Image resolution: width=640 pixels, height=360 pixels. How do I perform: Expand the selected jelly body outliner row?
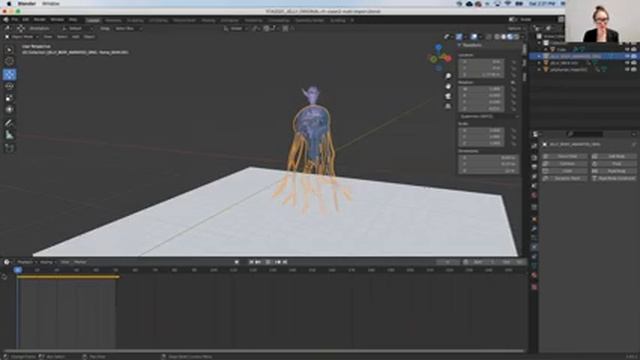(539, 56)
